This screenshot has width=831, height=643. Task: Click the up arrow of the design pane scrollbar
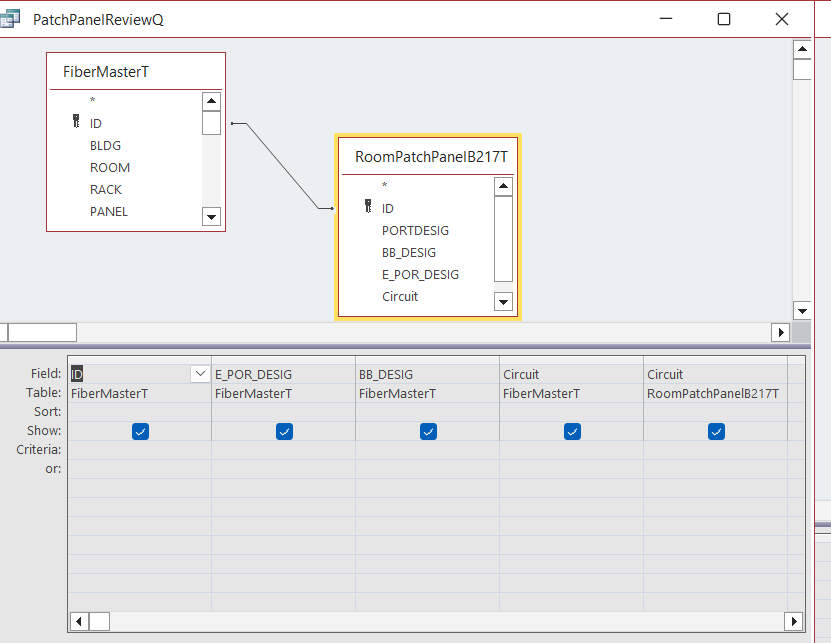point(802,48)
